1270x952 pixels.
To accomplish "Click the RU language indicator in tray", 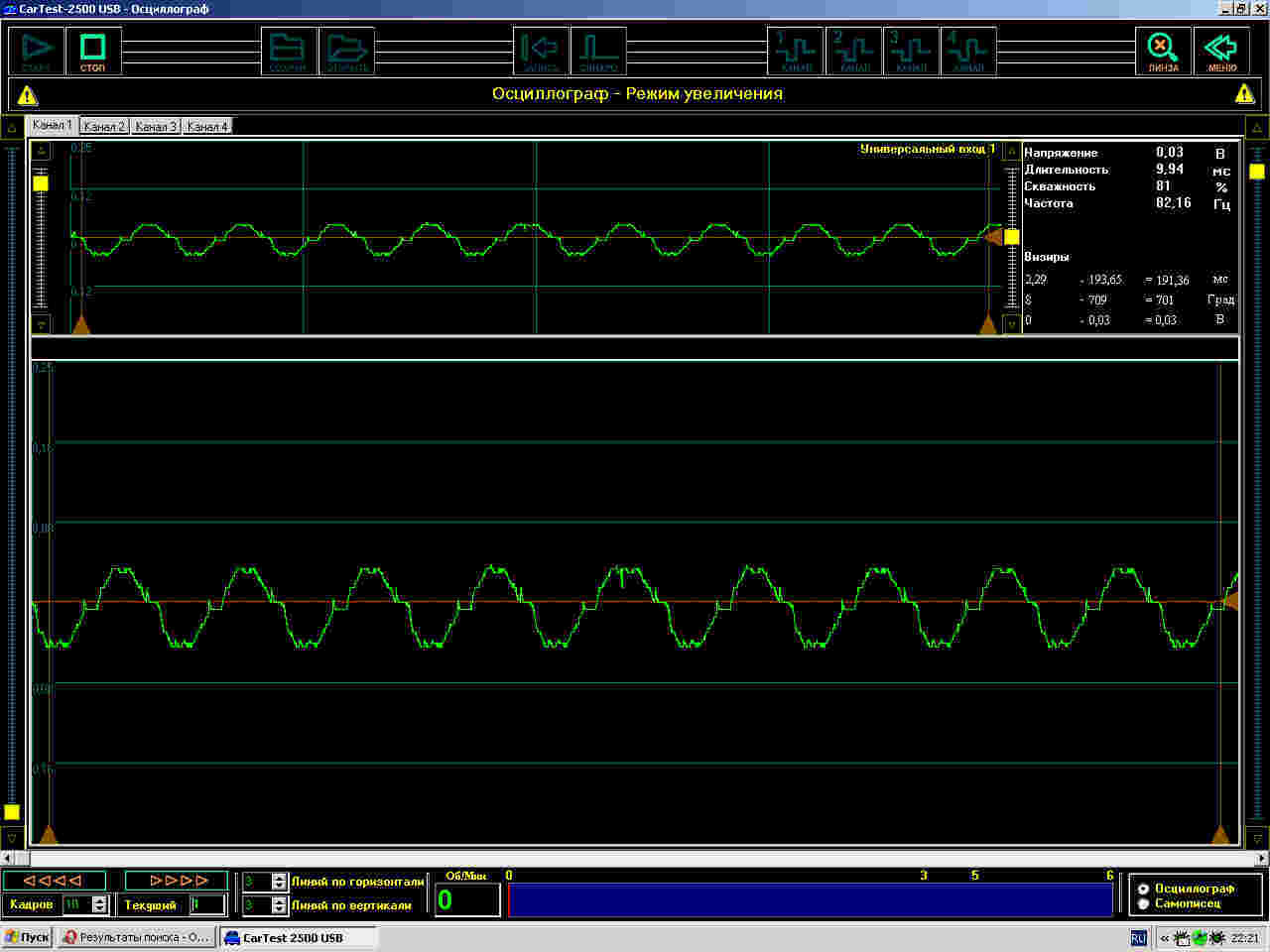I will pos(1138,937).
